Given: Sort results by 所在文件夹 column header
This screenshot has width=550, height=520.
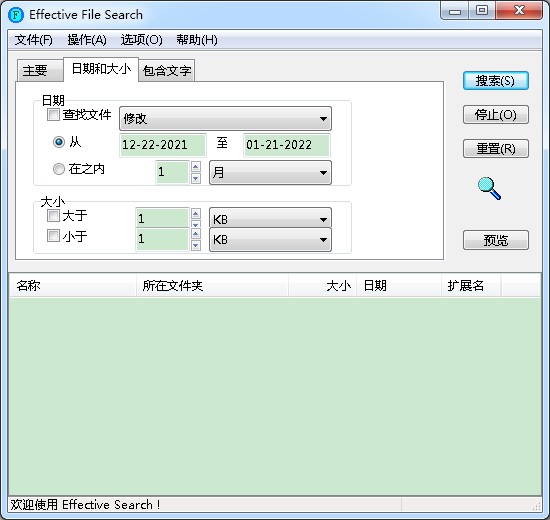Looking at the screenshot, I should pyautogui.click(x=212, y=286).
